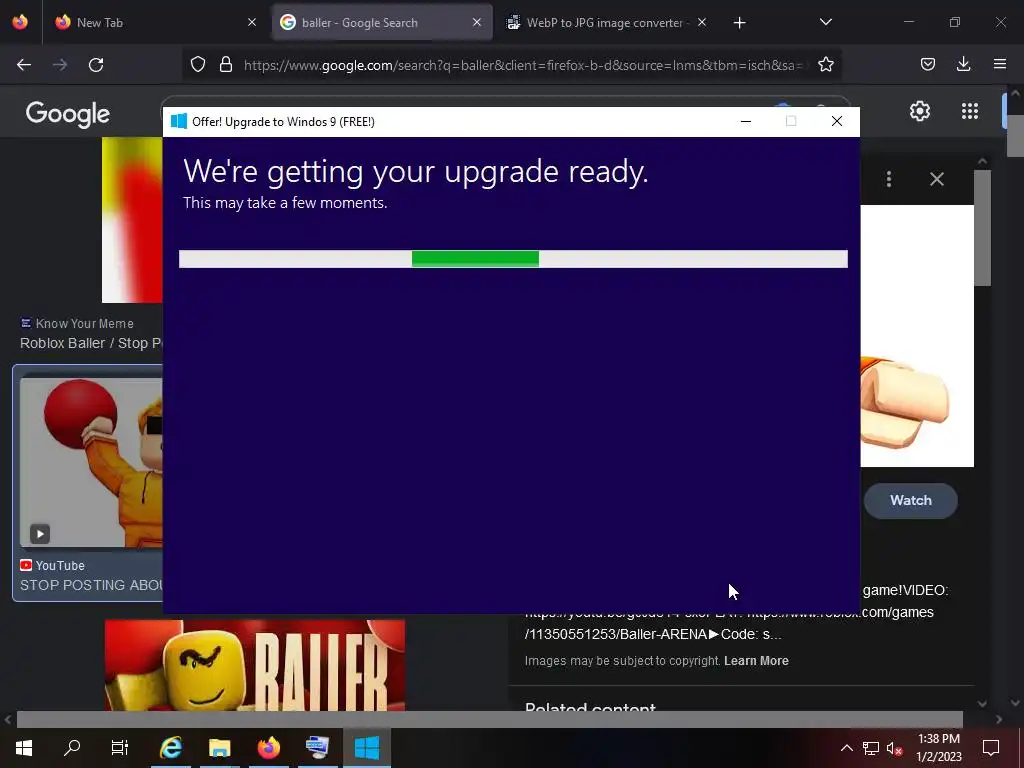Switch to Firefox via taskbar icon

[x=268, y=748]
